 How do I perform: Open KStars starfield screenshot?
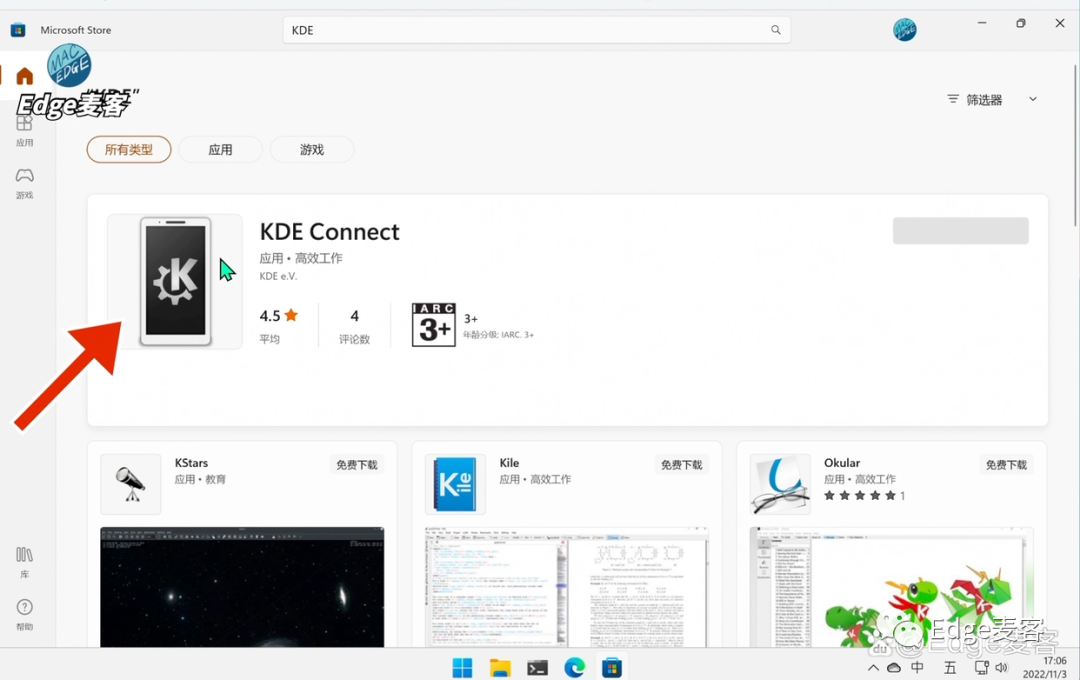242,587
